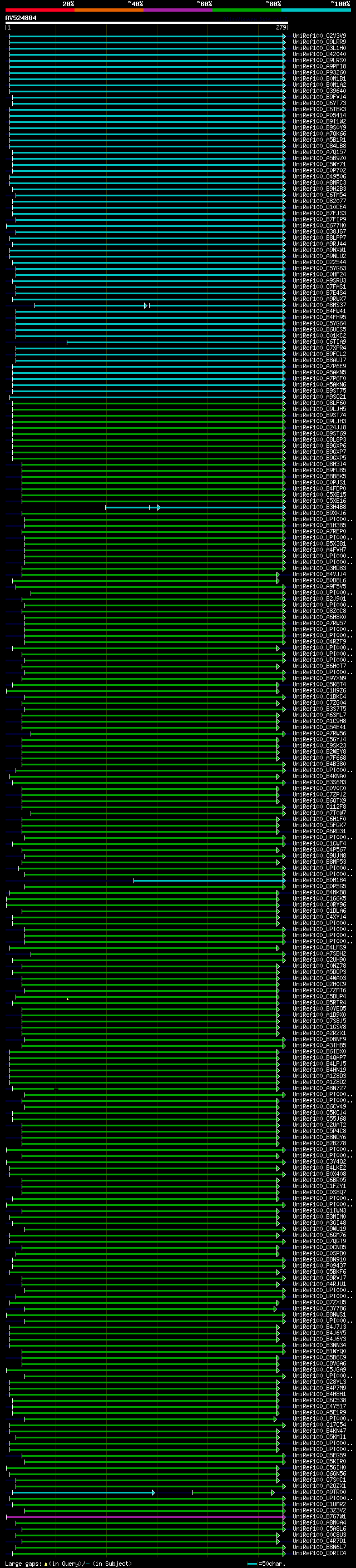Image resolution: width=356 pixels, height=1568 pixels.
Task: Select hit label UniRef100_A8MRC3
Action: click(x=319, y=183)
